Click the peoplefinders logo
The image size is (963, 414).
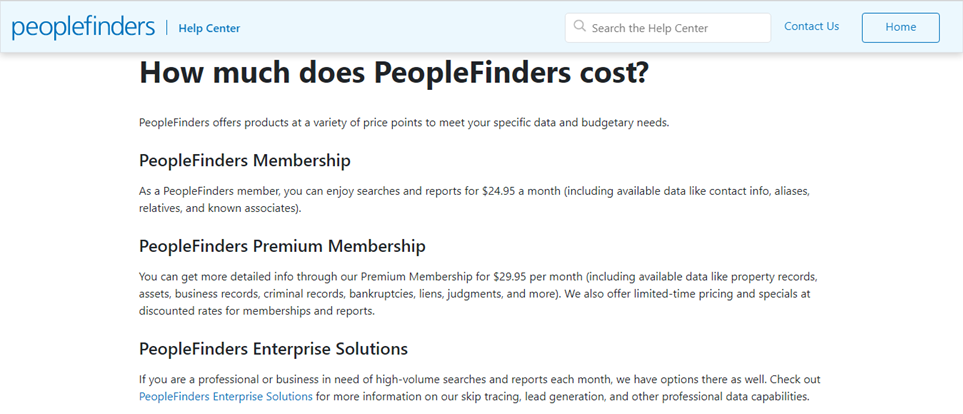(x=83, y=28)
